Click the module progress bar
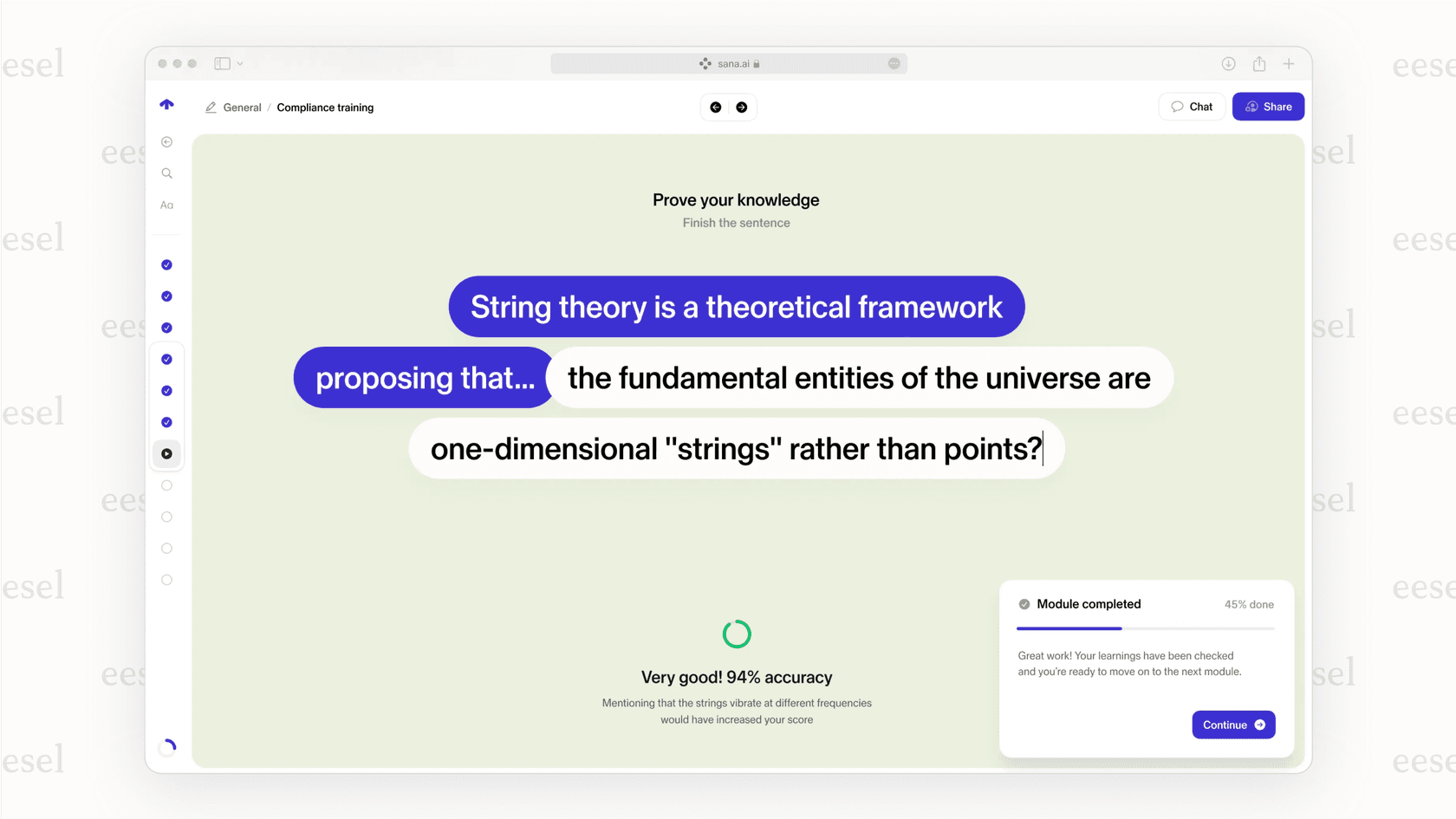This screenshot has height=819, width=1456. [1145, 628]
